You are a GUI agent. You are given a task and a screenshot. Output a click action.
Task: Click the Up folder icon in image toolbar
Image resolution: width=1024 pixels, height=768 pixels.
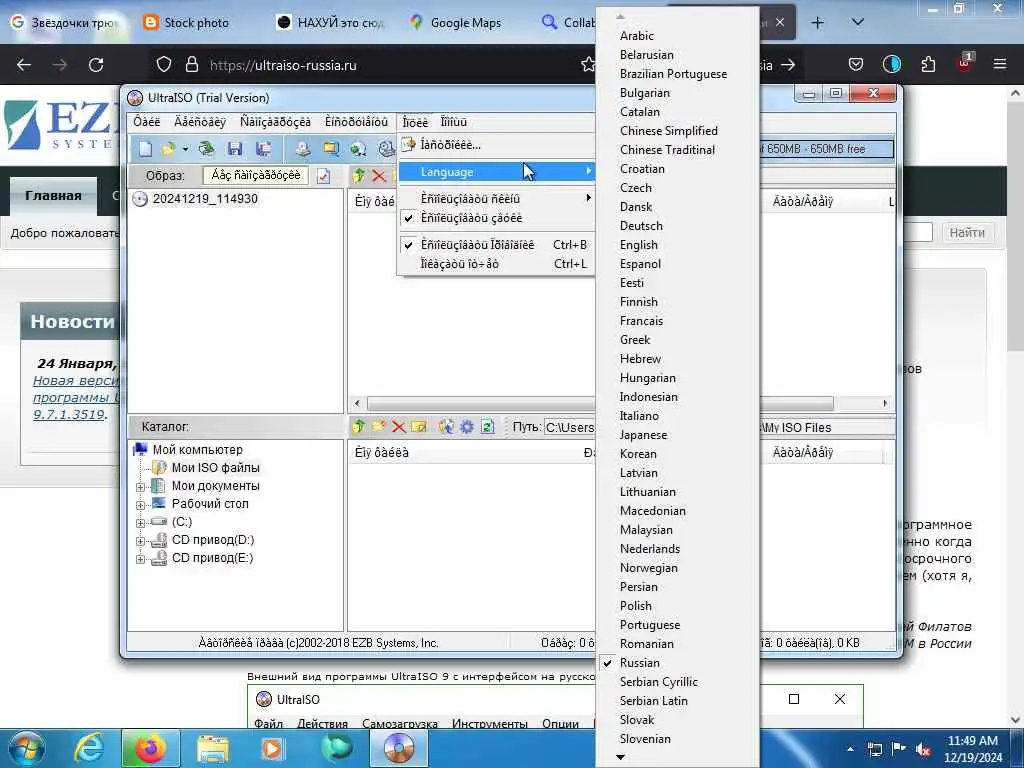[x=358, y=175]
